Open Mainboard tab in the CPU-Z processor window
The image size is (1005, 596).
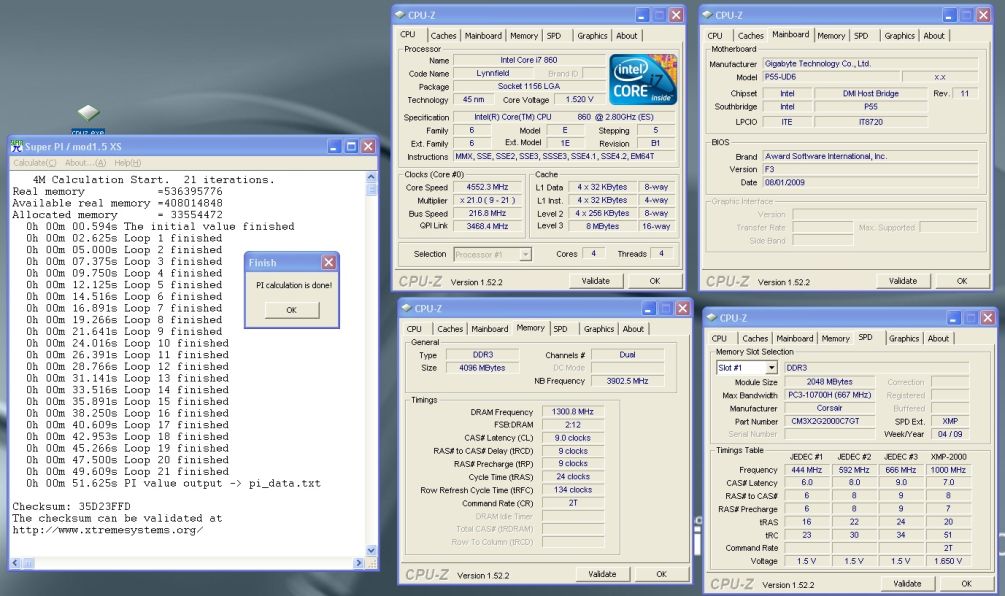pyautogui.click(x=483, y=36)
